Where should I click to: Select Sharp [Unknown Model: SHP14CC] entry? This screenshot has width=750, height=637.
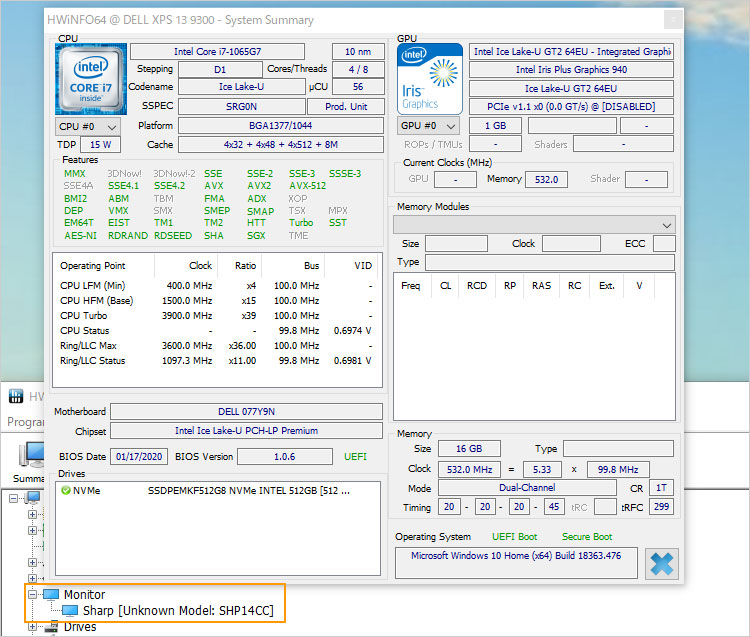[178, 611]
